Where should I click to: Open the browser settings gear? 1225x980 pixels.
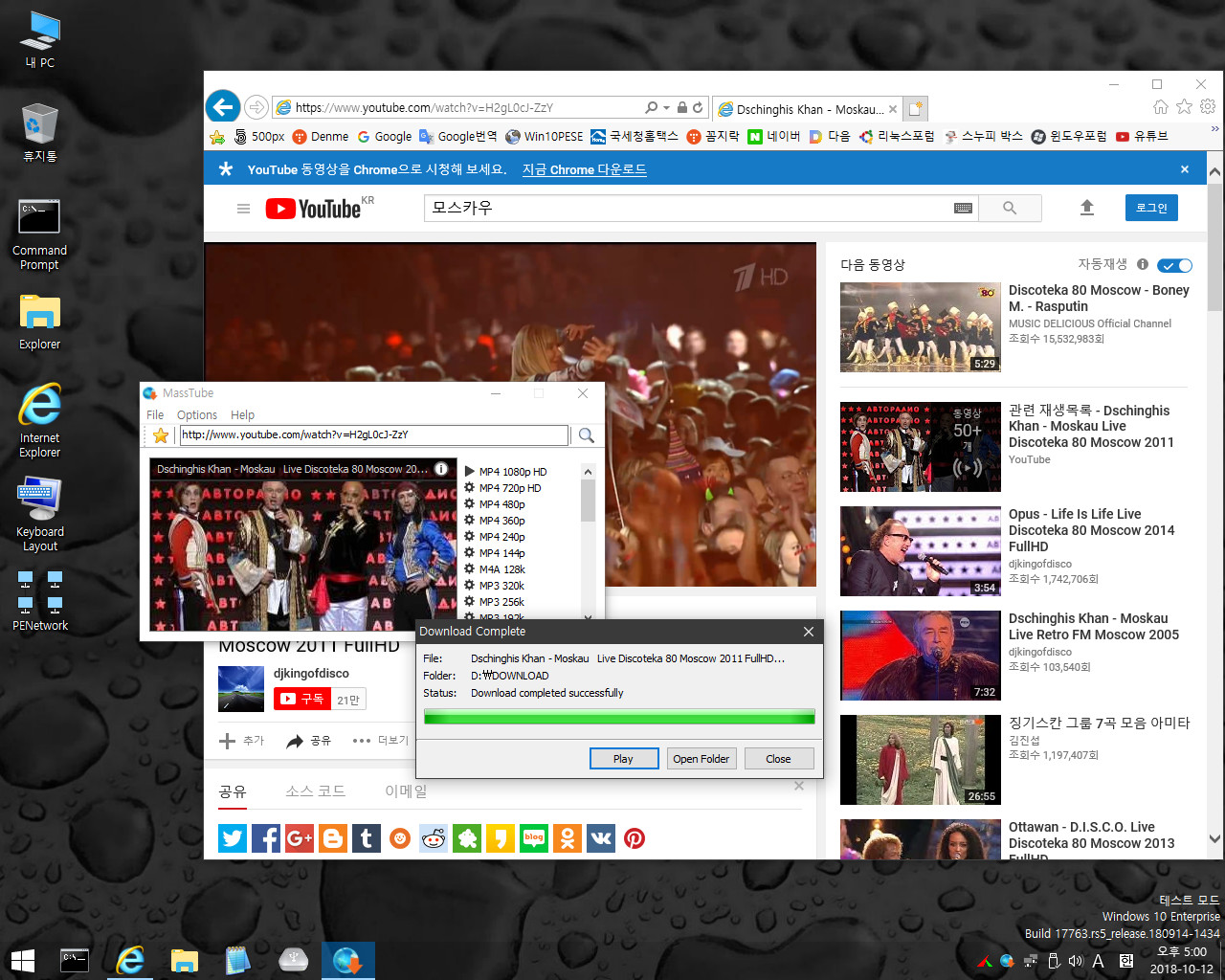(x=1208, y=106)
